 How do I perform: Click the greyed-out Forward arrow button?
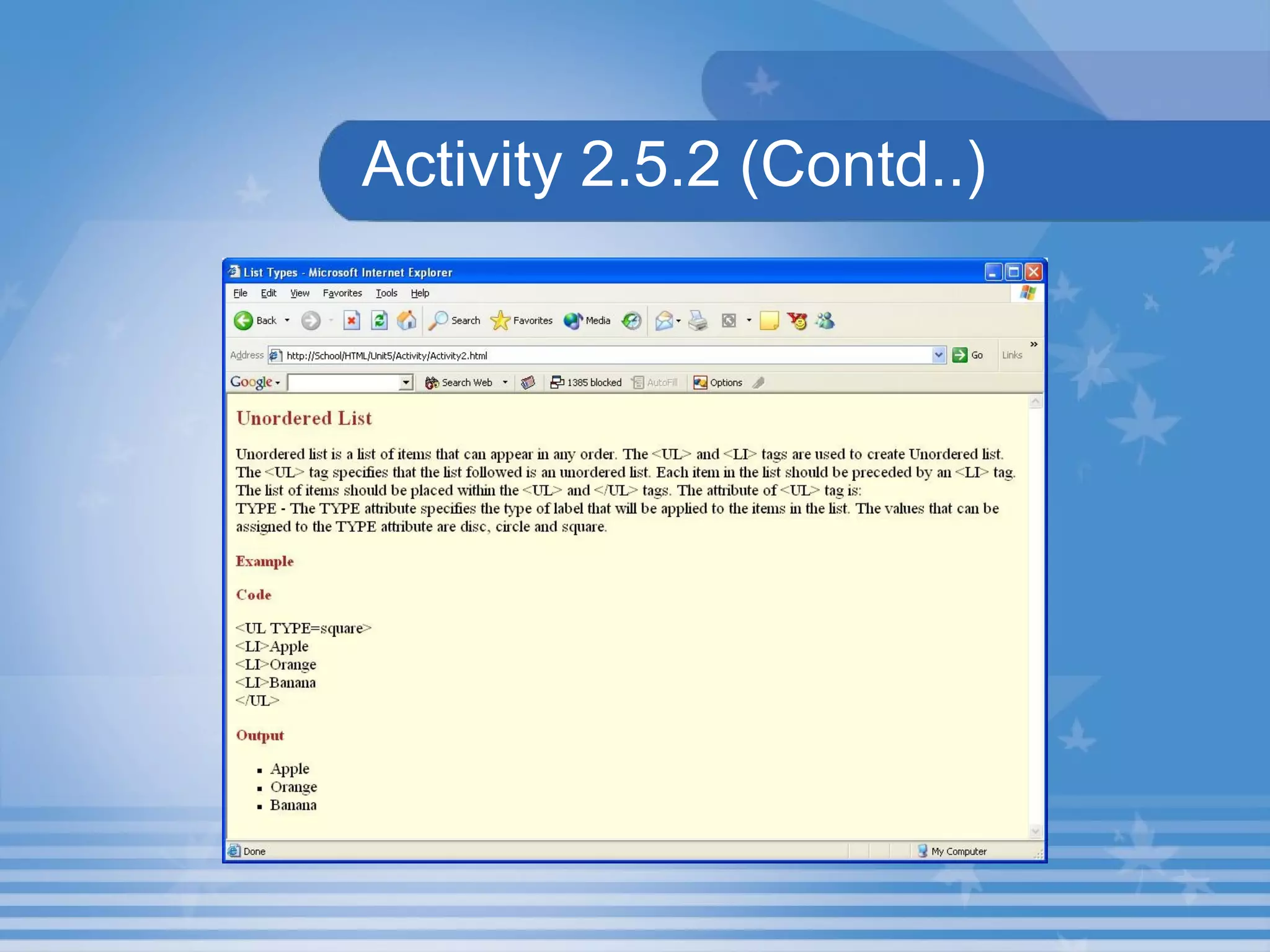[311, 320]
